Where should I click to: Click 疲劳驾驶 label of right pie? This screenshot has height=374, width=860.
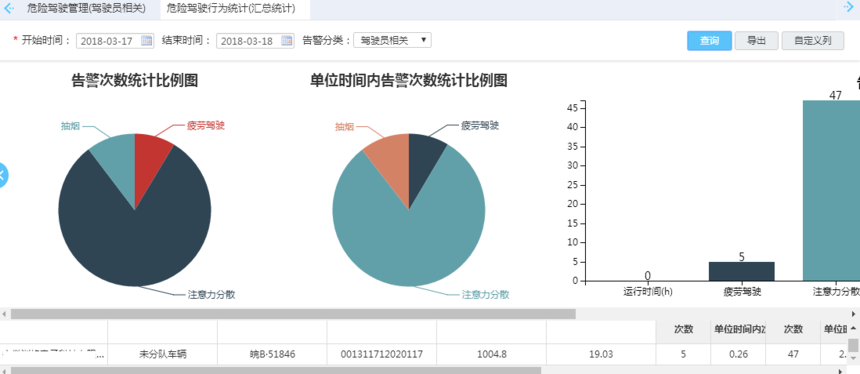click(480, 126)
